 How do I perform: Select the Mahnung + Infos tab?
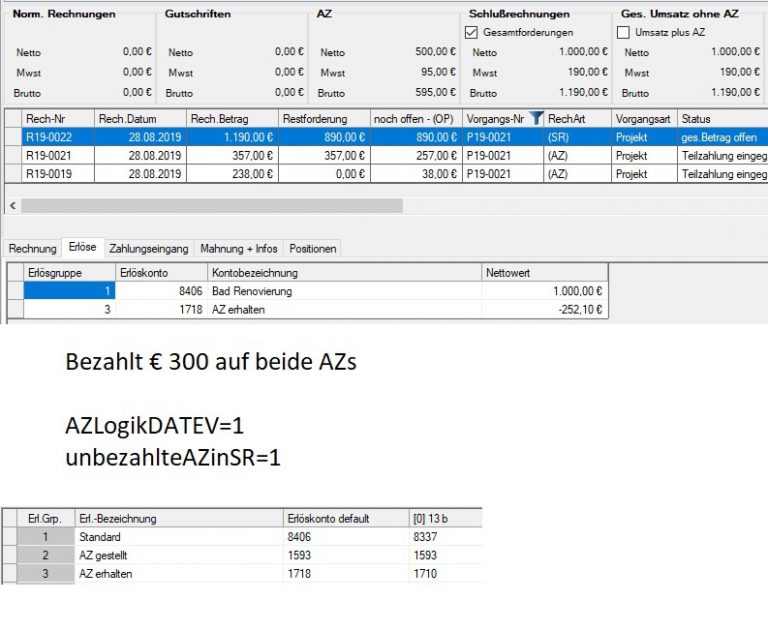tap(239, 248)
